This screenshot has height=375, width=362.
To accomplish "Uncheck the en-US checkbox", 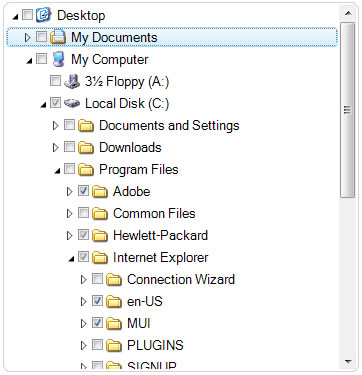I will tap(97, 301).
